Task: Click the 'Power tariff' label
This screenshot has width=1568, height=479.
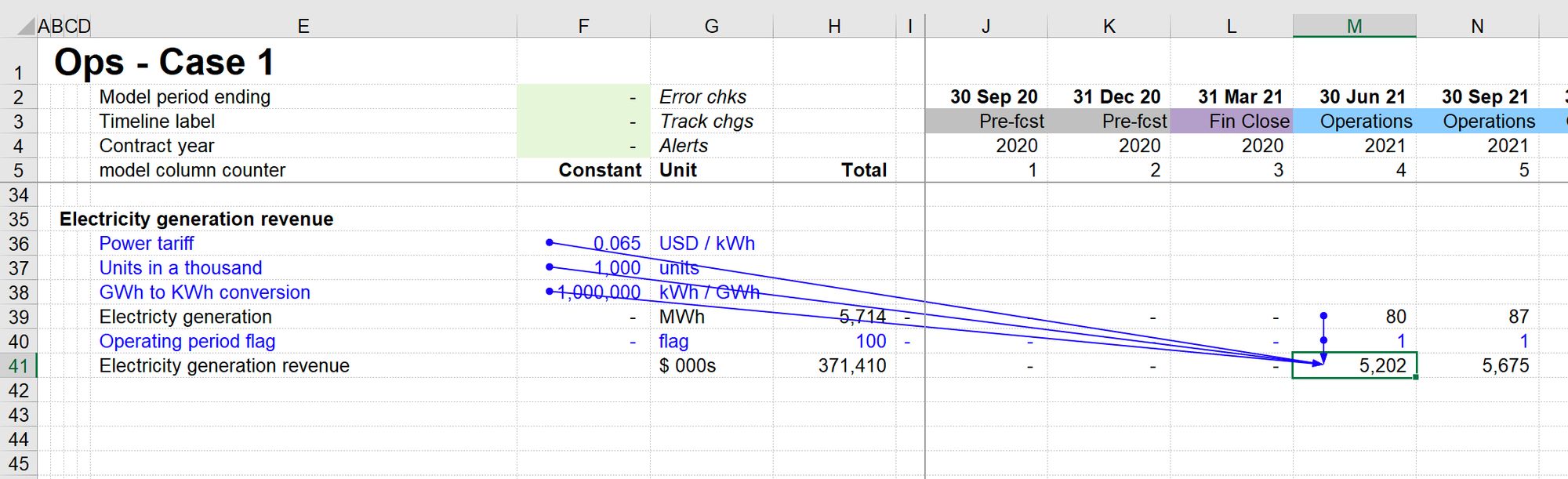Action: click(x=146, y=244)
